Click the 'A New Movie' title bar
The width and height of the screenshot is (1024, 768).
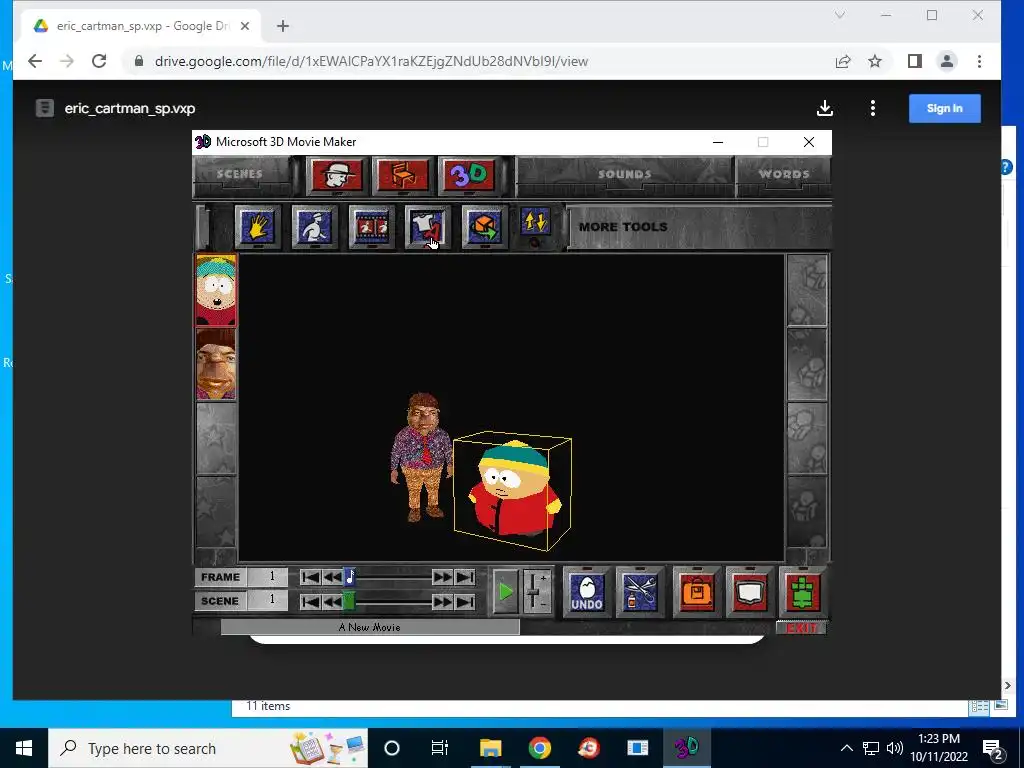coord(370,627)
